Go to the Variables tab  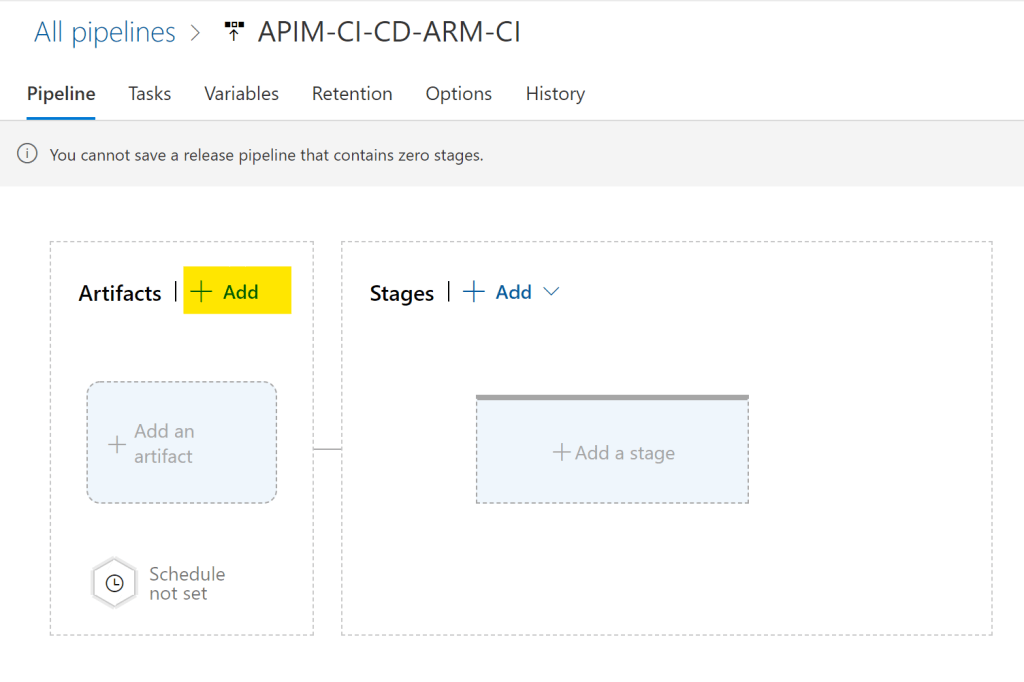tap(241, 94)
